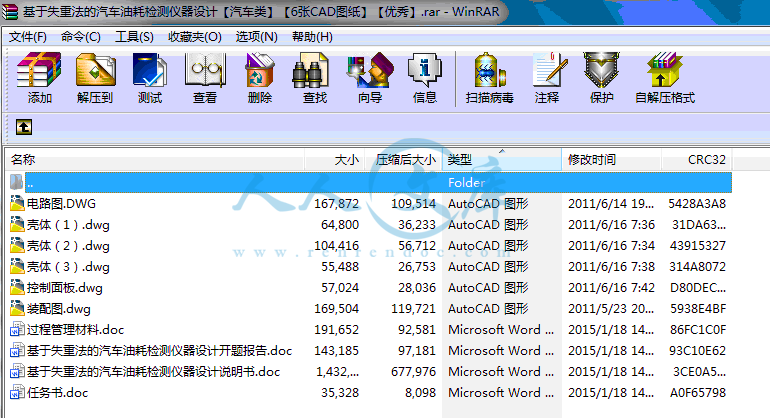
Task: Click the icon of 壳体（3）.dwg
Action: tap(17, 266)
